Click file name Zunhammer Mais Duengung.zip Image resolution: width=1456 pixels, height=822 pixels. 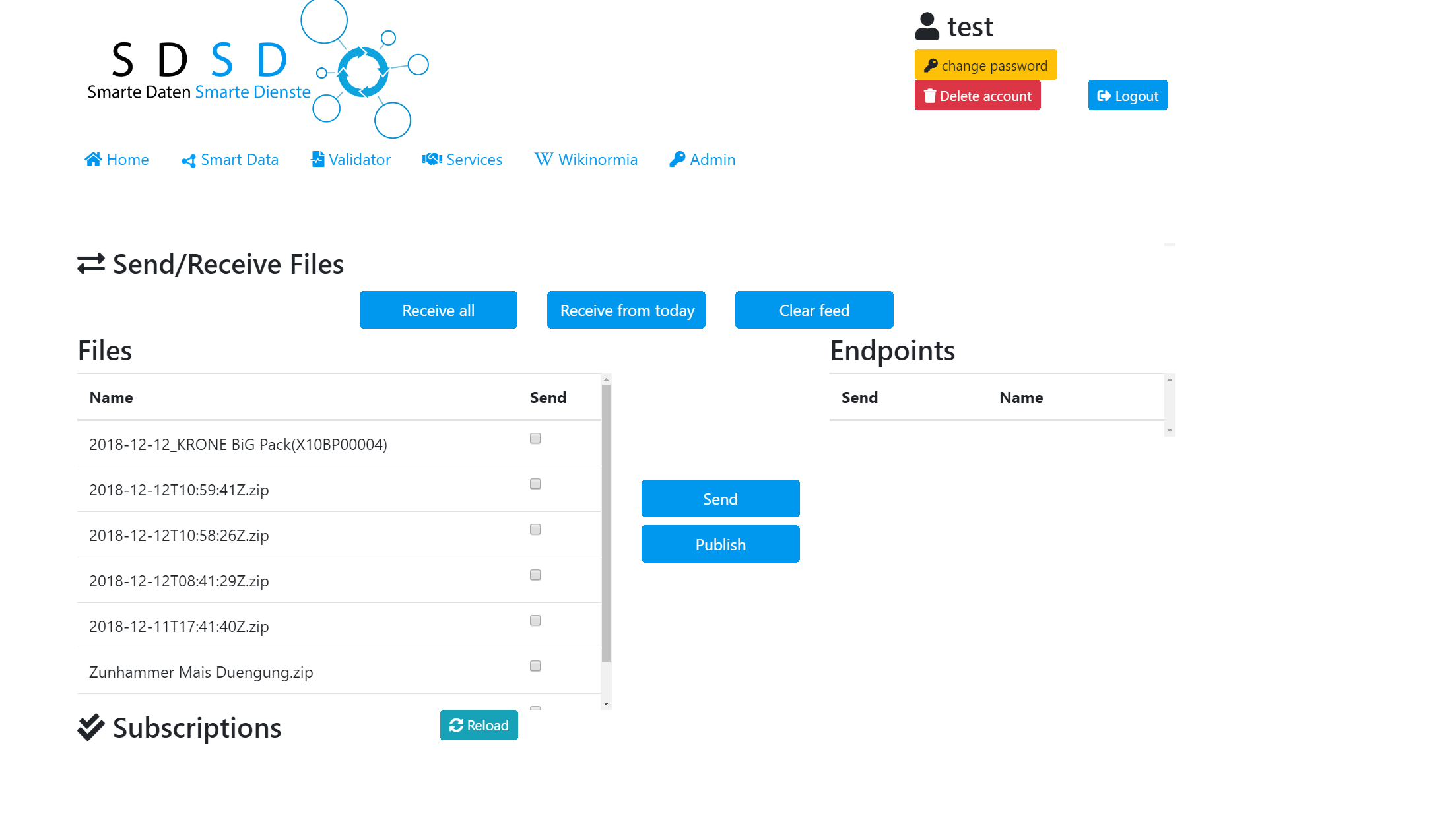point(201,672)
